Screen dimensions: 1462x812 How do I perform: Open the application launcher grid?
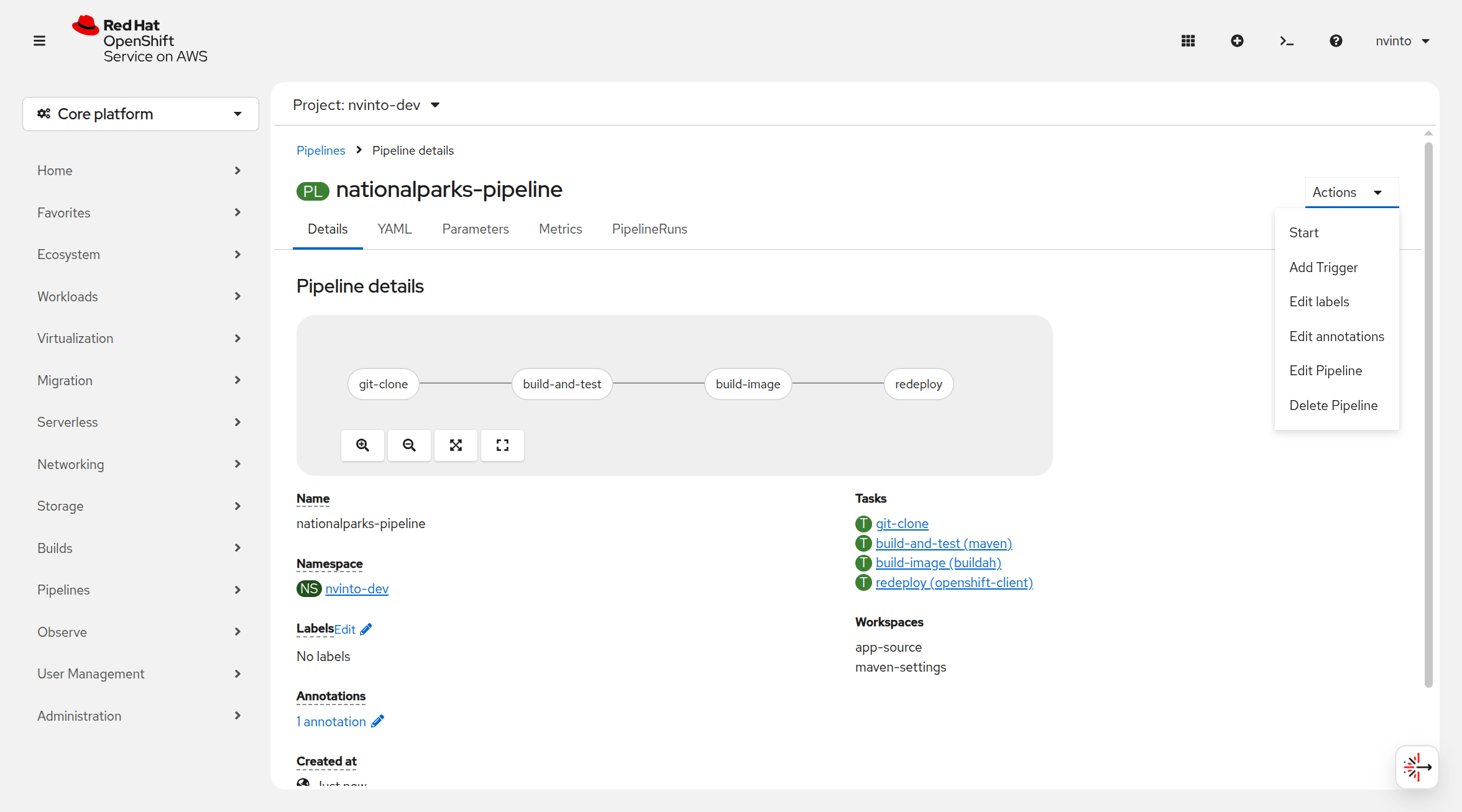(x=1188, y=41)
